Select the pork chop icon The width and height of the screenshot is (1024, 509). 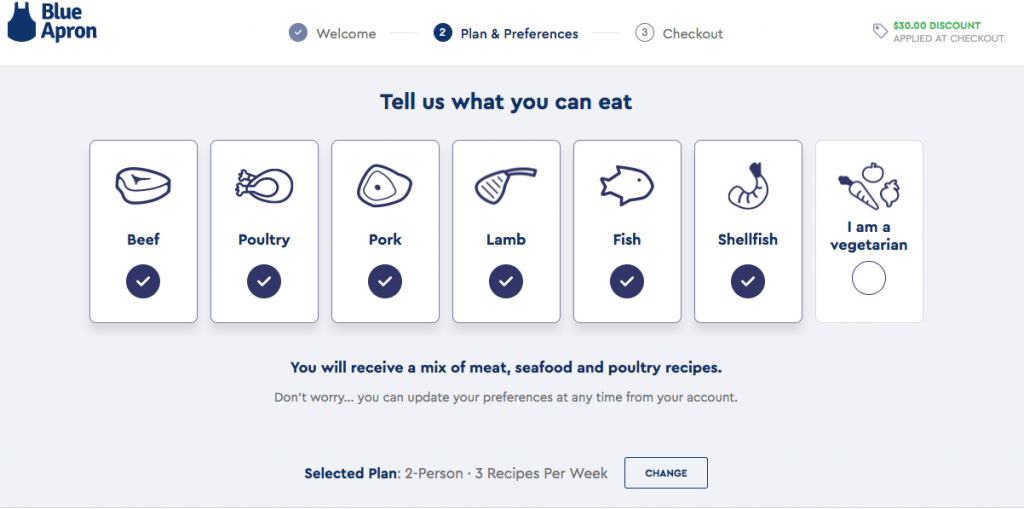pyautogui.click(x=385, y=186)
